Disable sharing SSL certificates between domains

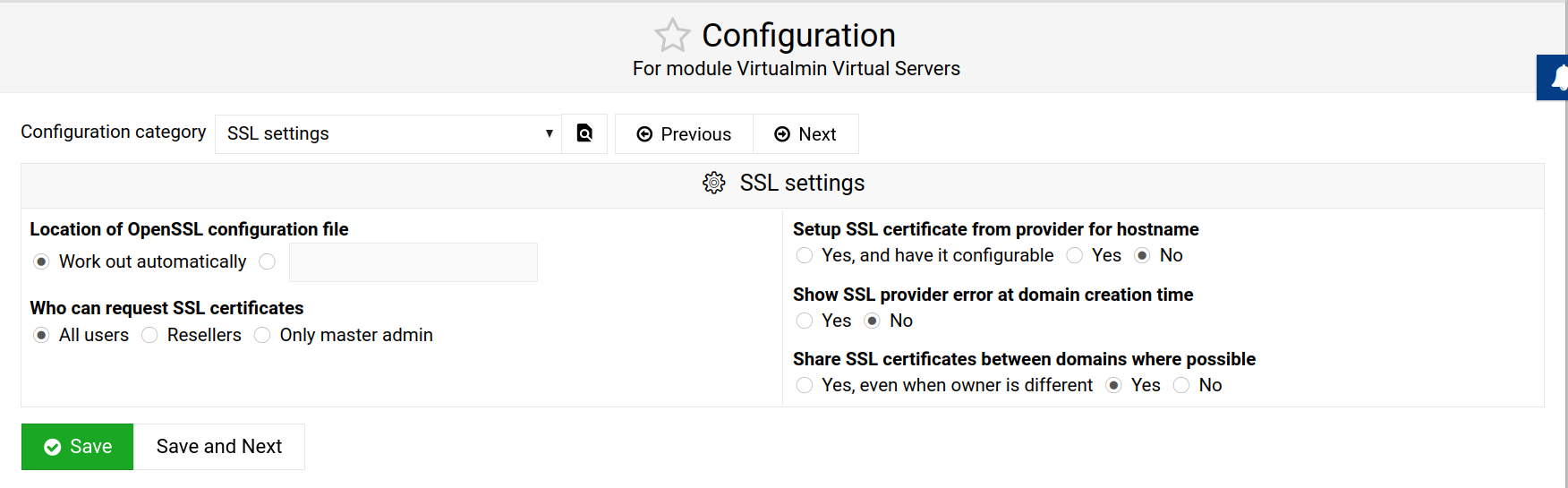coord(1181,385)
